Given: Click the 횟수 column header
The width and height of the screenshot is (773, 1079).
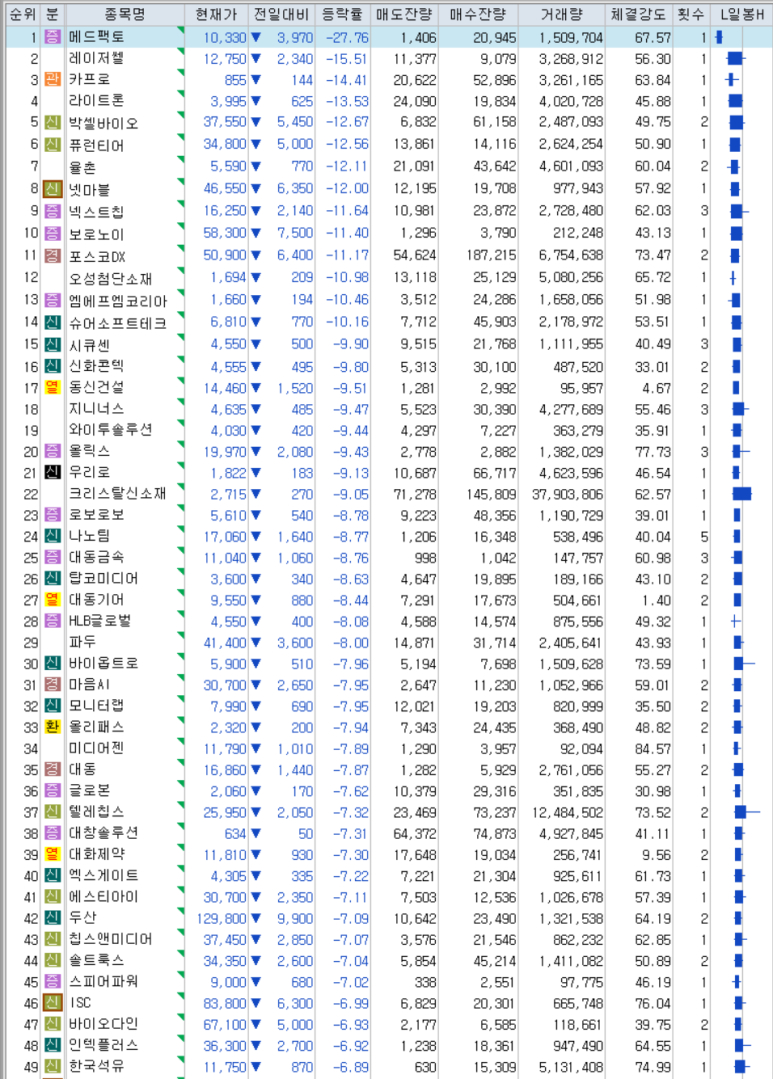Looking at the screenshot, I should [x=691, y=14].
